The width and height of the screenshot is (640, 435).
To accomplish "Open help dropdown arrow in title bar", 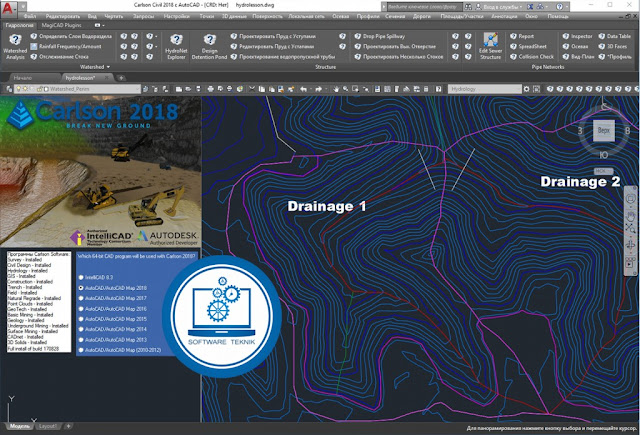I will pyautogui.click(x=567, y=7).
